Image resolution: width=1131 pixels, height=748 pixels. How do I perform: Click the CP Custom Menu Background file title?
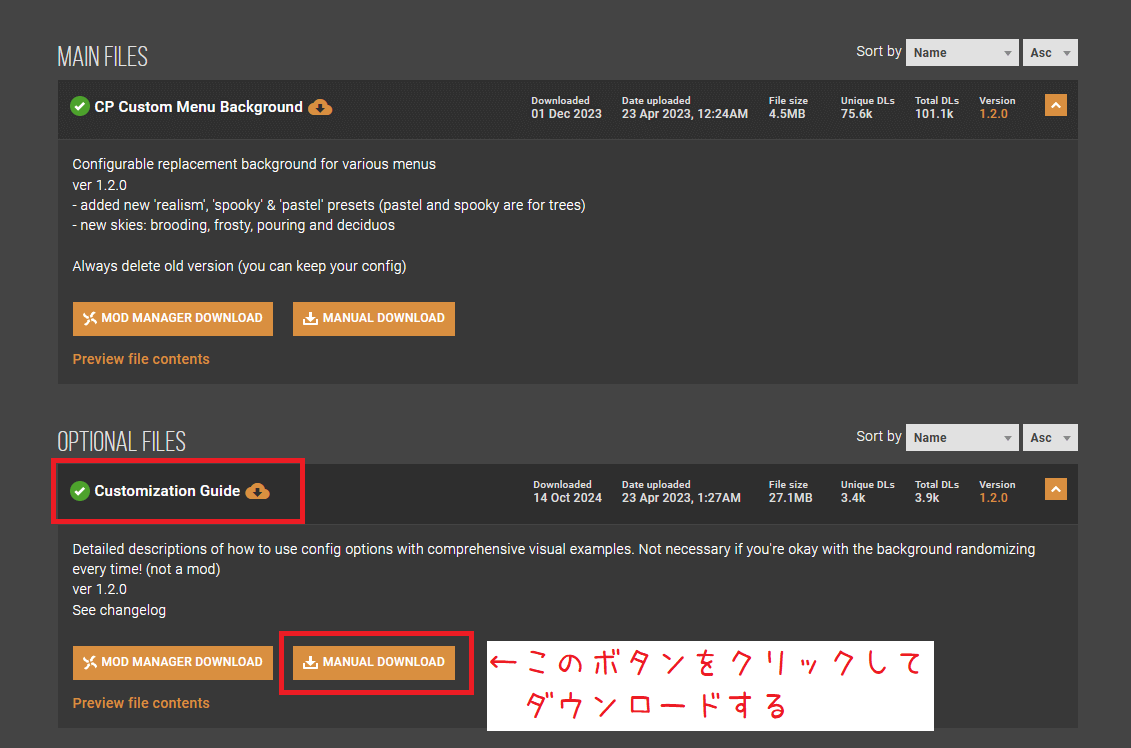pyautogui.click(x=198, y=107)
